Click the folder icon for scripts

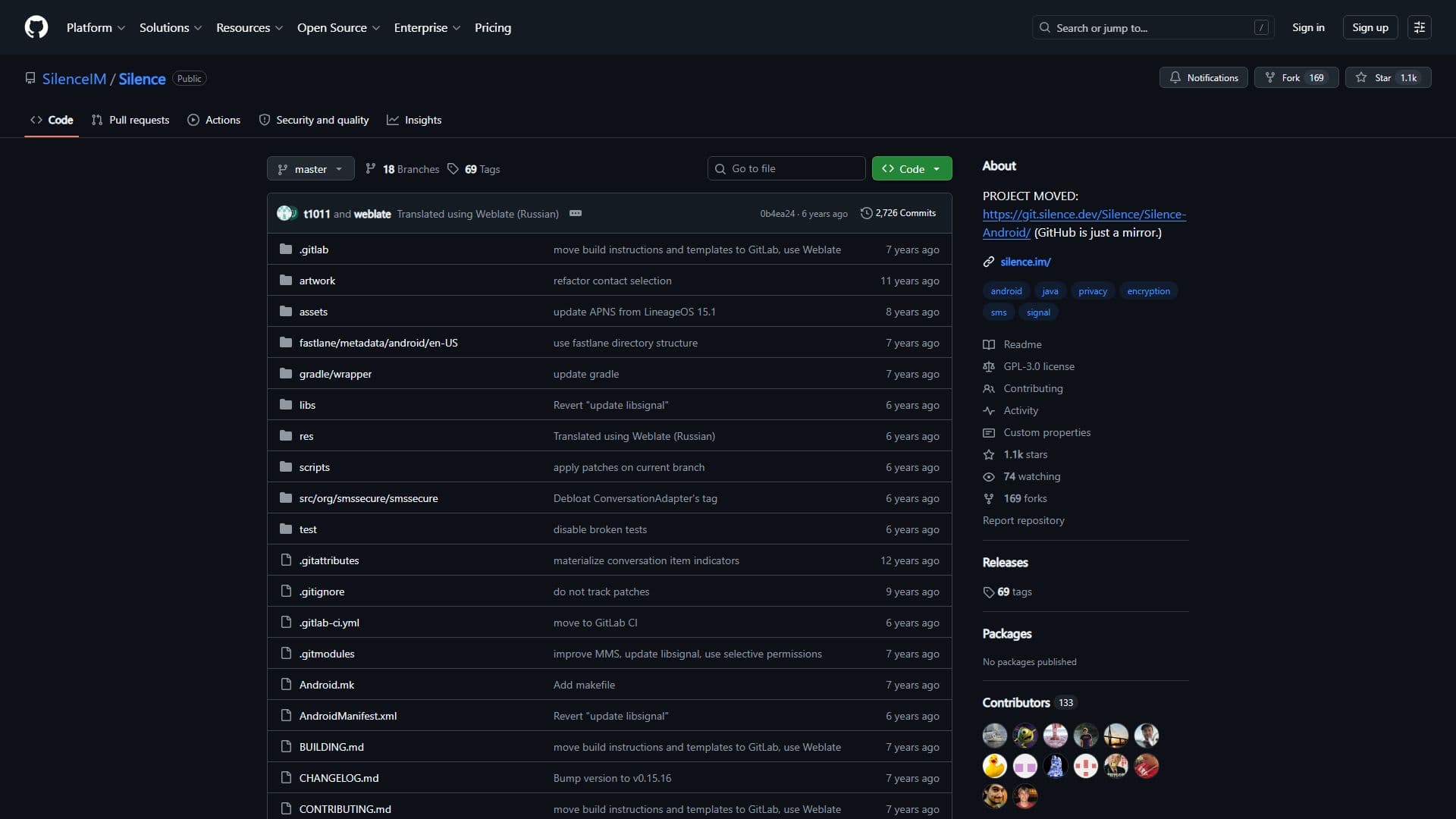286,466
